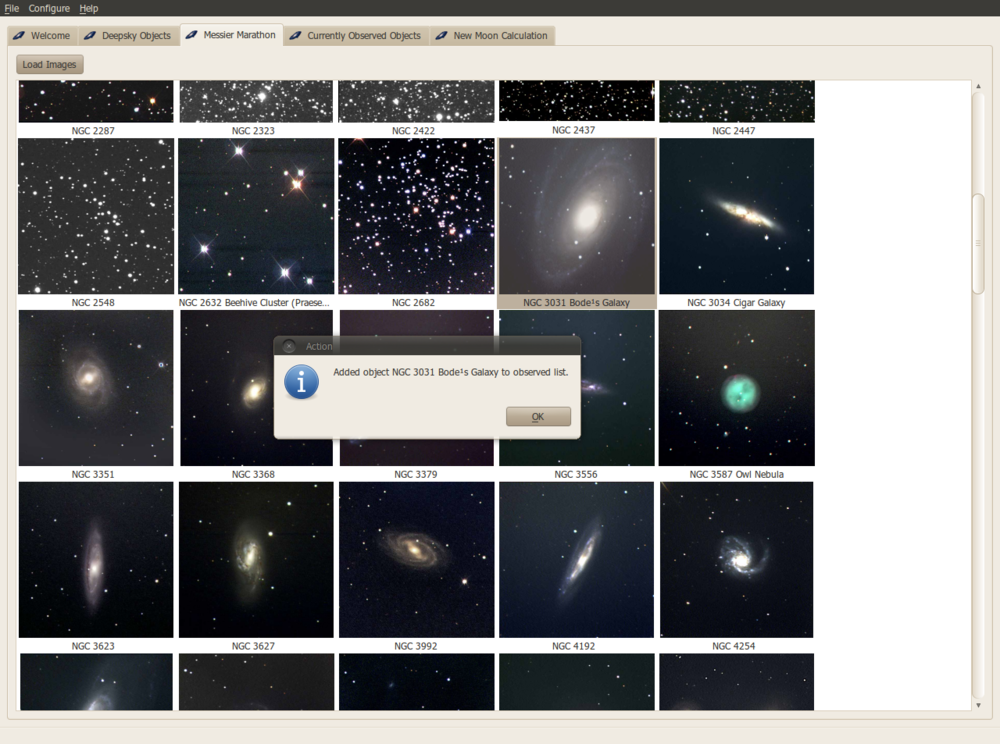
Task: Select the NGC 3587 Owl Nebula image
Action: pos(736,388)
